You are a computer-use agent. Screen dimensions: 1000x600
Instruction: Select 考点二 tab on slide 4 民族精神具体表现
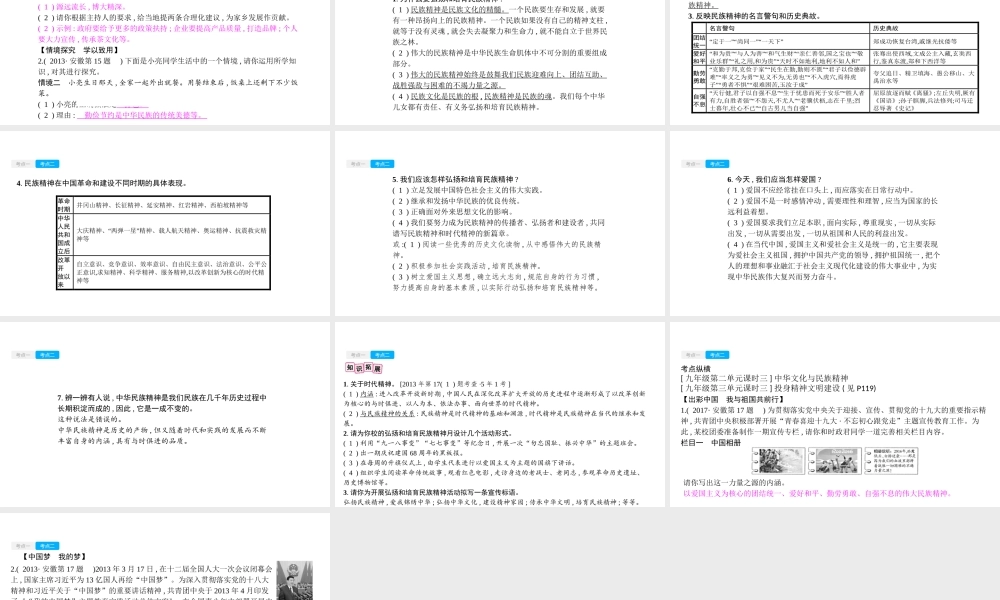(47, 164)
